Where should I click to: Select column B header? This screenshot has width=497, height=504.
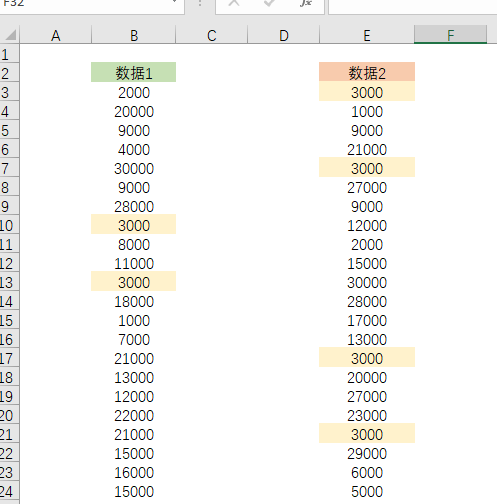(134, 35)
